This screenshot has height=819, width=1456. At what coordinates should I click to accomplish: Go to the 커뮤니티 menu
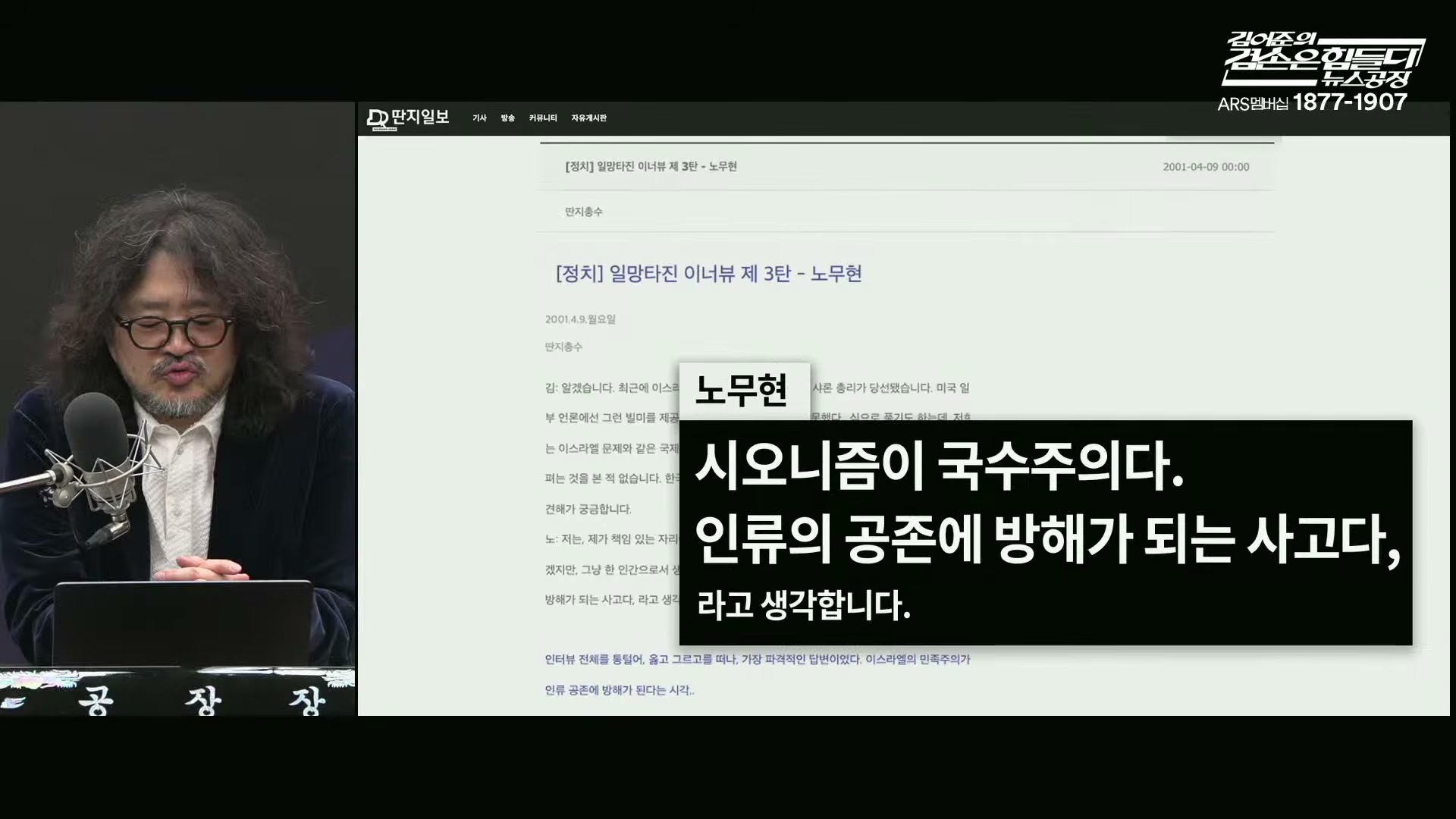pyautogui.click(x=543, y=118)
